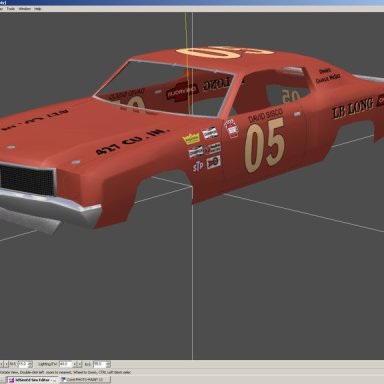Click the STP decal on the car fender
Image resolution: width=384 pixels, height=384 pixels.
coord(198,166)
